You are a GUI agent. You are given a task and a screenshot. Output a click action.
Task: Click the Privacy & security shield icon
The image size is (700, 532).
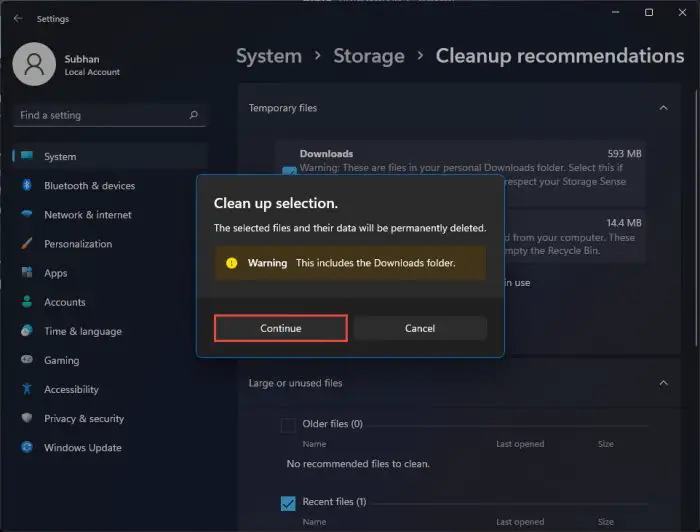click(27, 418)
